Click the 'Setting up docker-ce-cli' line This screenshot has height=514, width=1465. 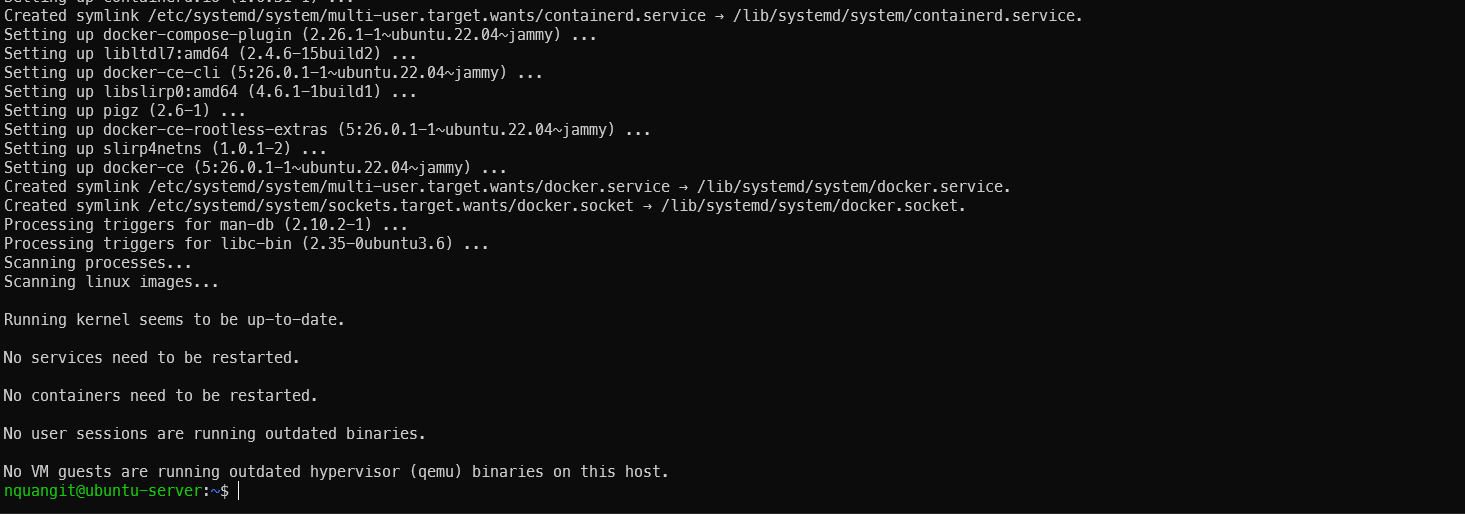pyautogui.click(x=273, y=73)
